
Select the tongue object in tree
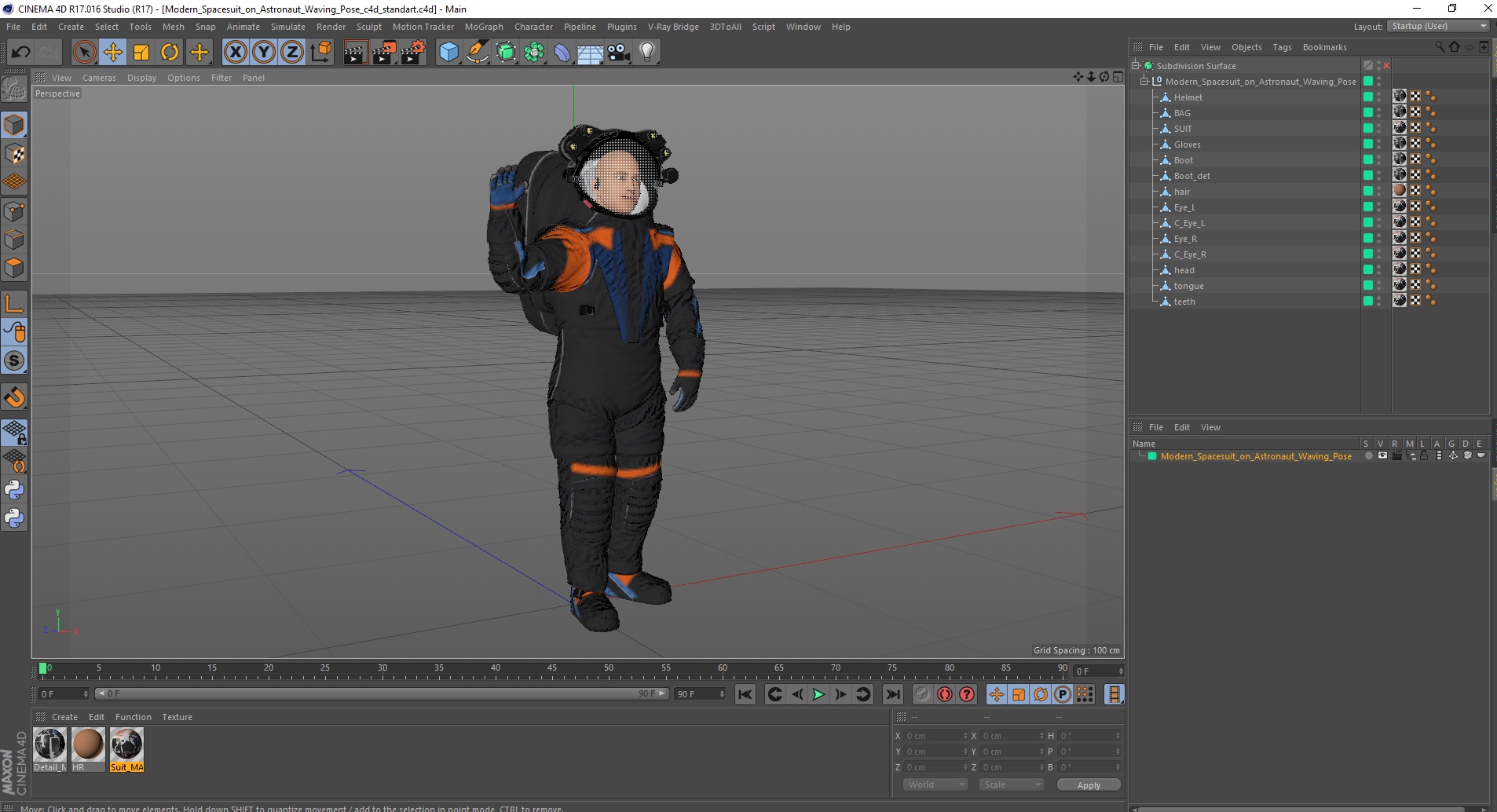tap(1188, 286)
